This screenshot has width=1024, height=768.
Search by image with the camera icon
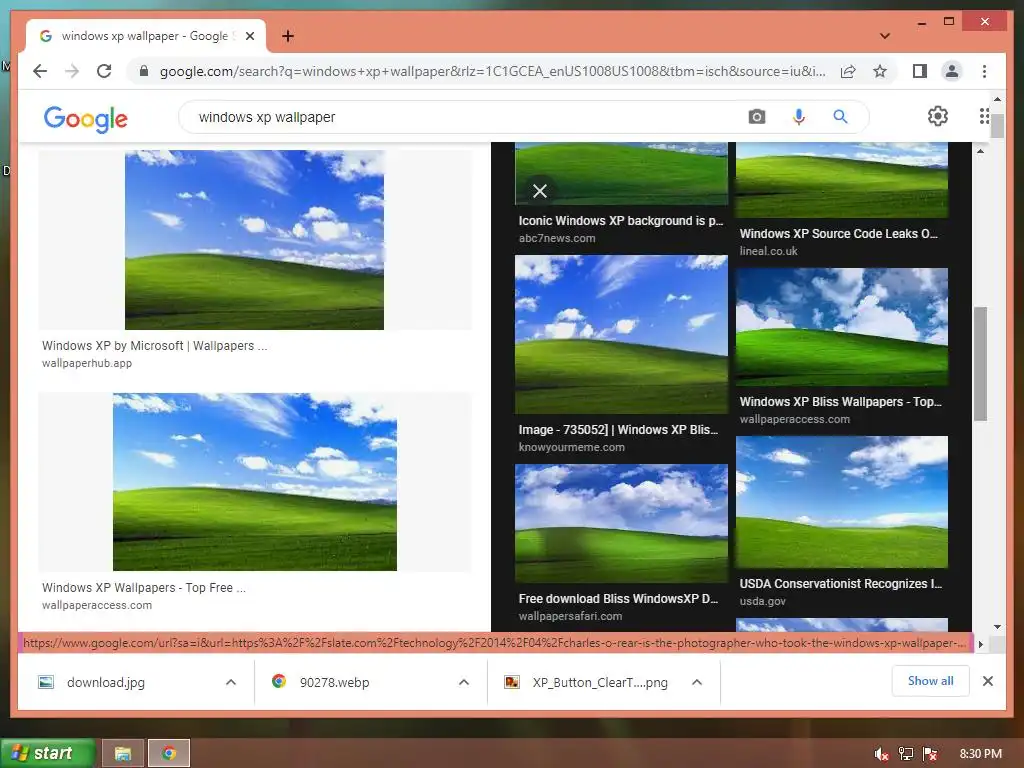(x=756, y=117)
